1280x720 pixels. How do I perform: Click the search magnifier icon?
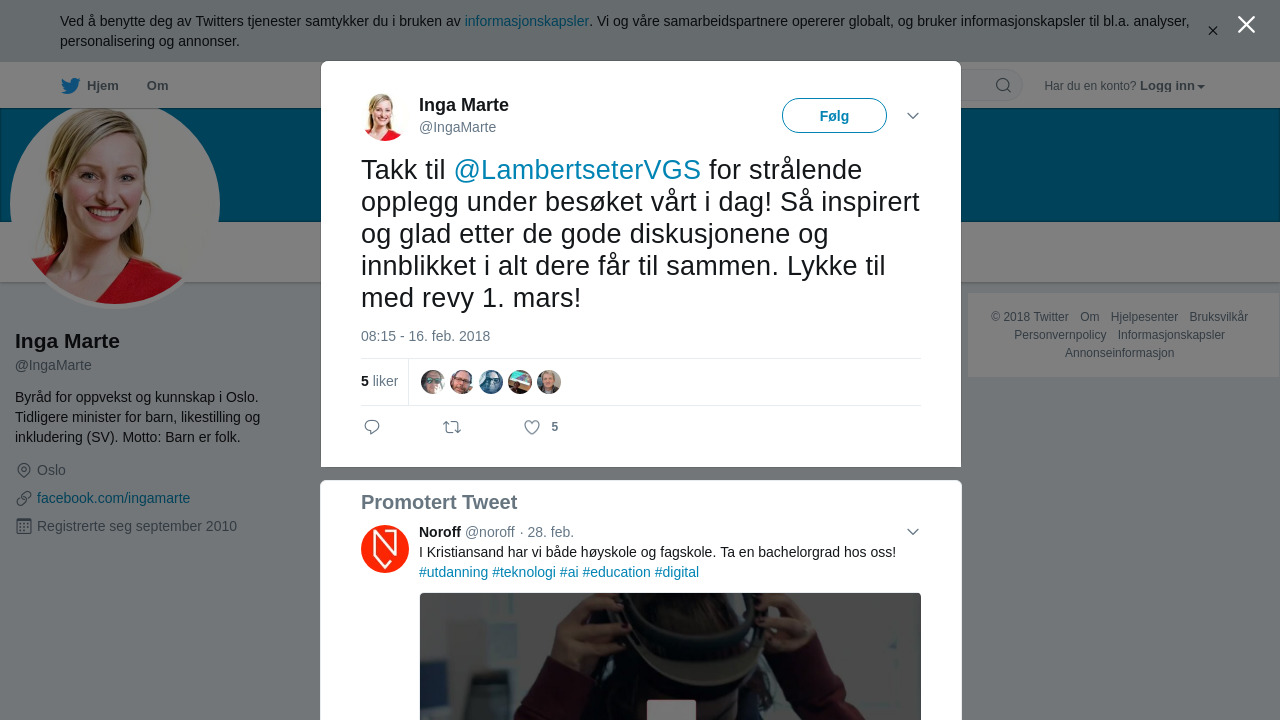[1003, 86]
